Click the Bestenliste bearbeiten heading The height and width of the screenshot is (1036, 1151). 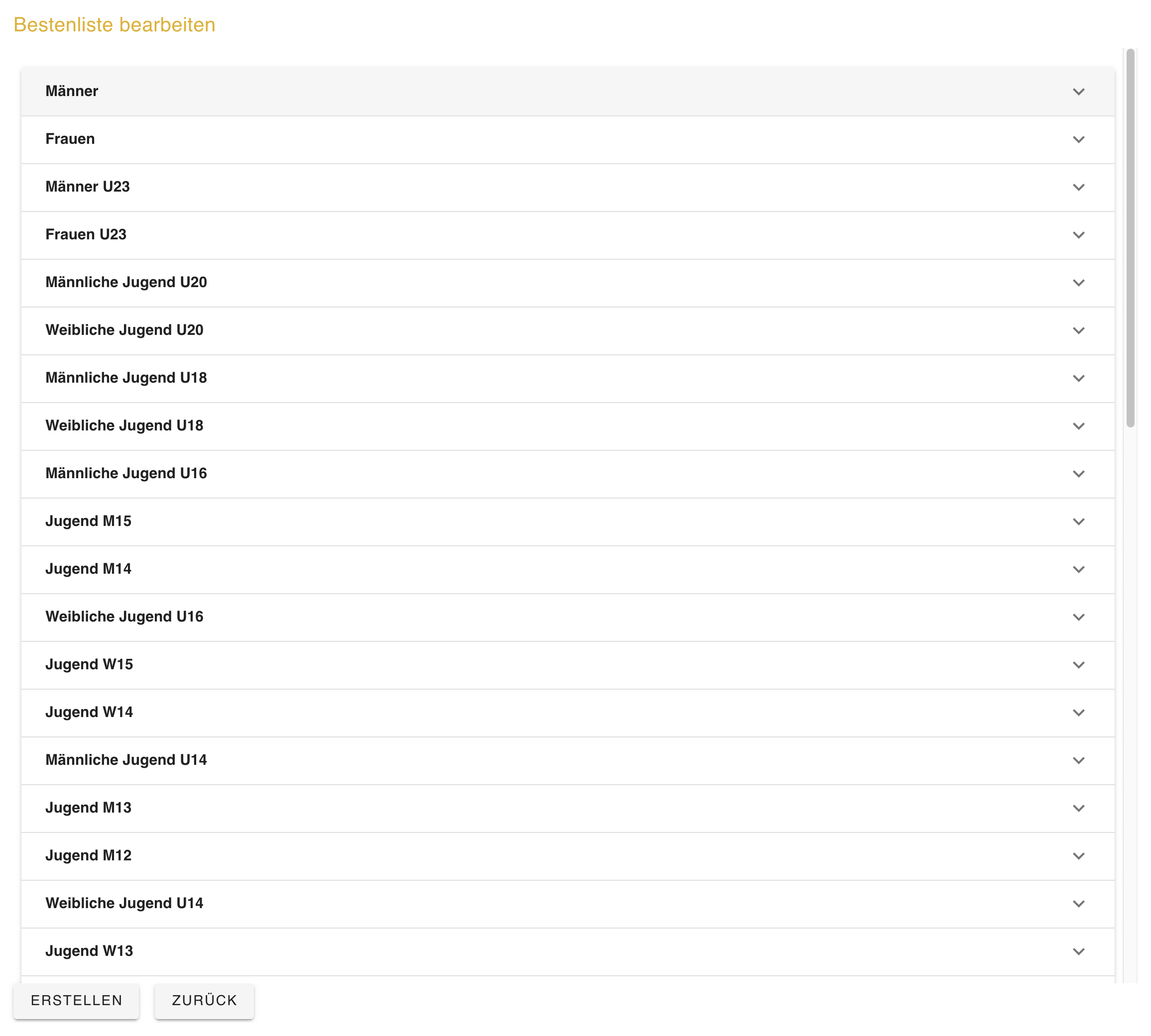pos(115,25)
